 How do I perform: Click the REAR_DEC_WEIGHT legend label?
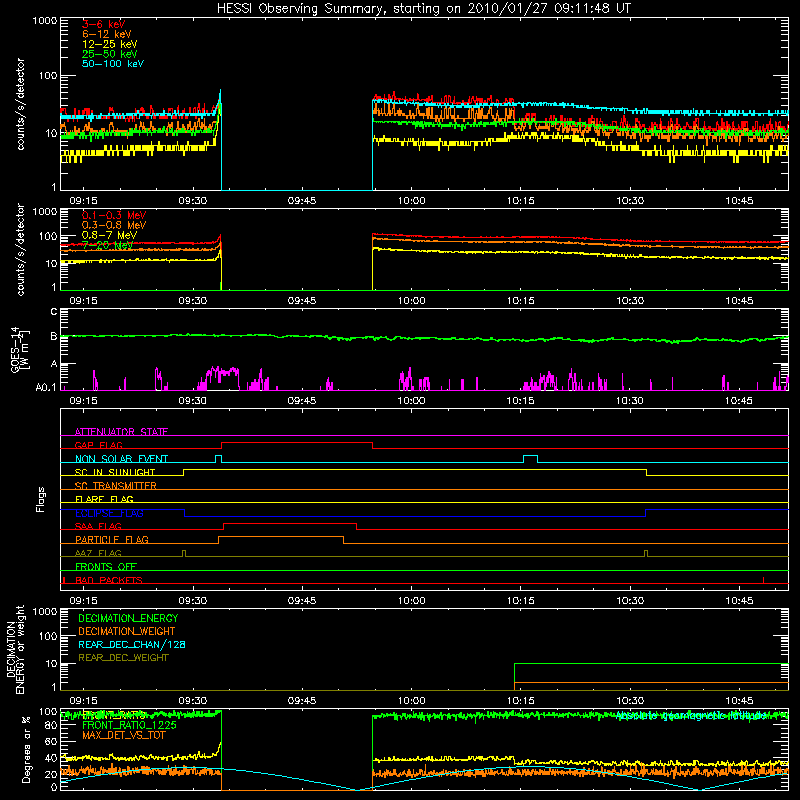pyautogui.click(x=123, y=658)
